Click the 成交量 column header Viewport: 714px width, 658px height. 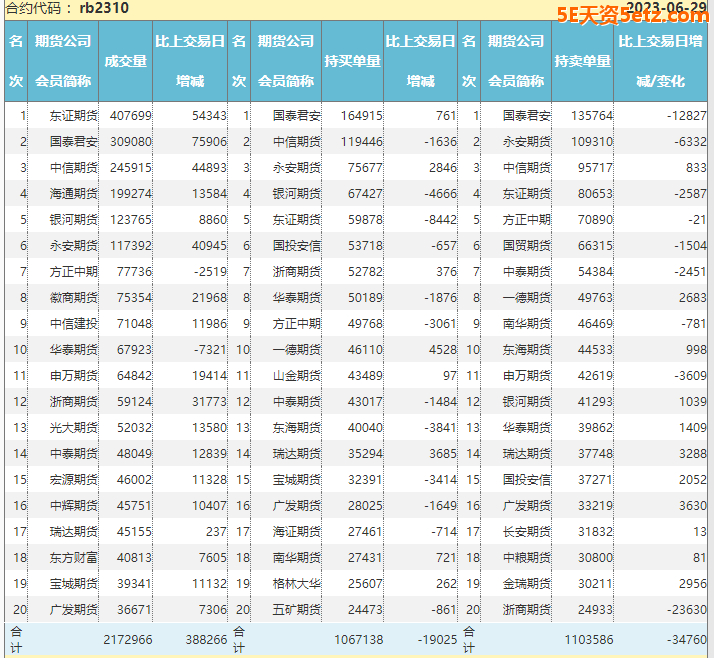(125, 61)
